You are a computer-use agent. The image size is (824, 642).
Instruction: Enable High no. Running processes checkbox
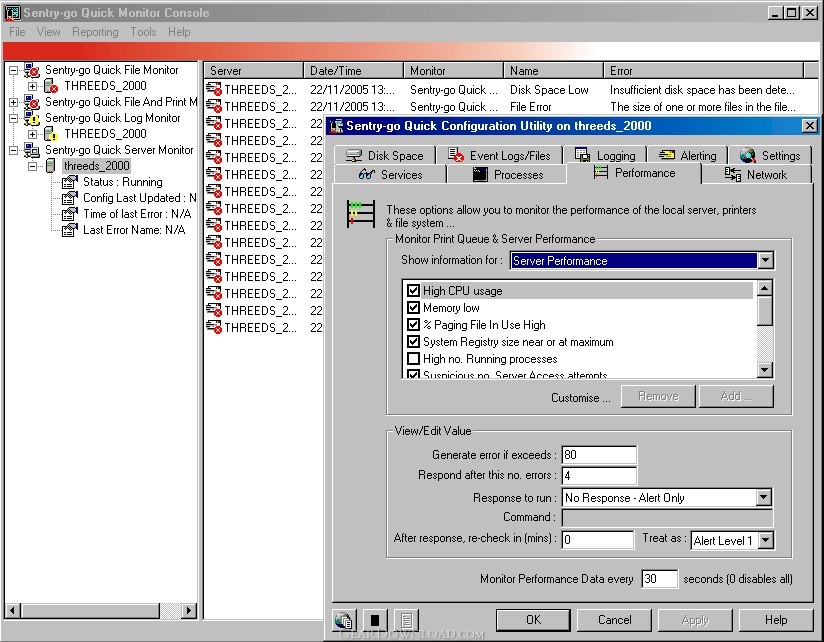pos(414,359)
